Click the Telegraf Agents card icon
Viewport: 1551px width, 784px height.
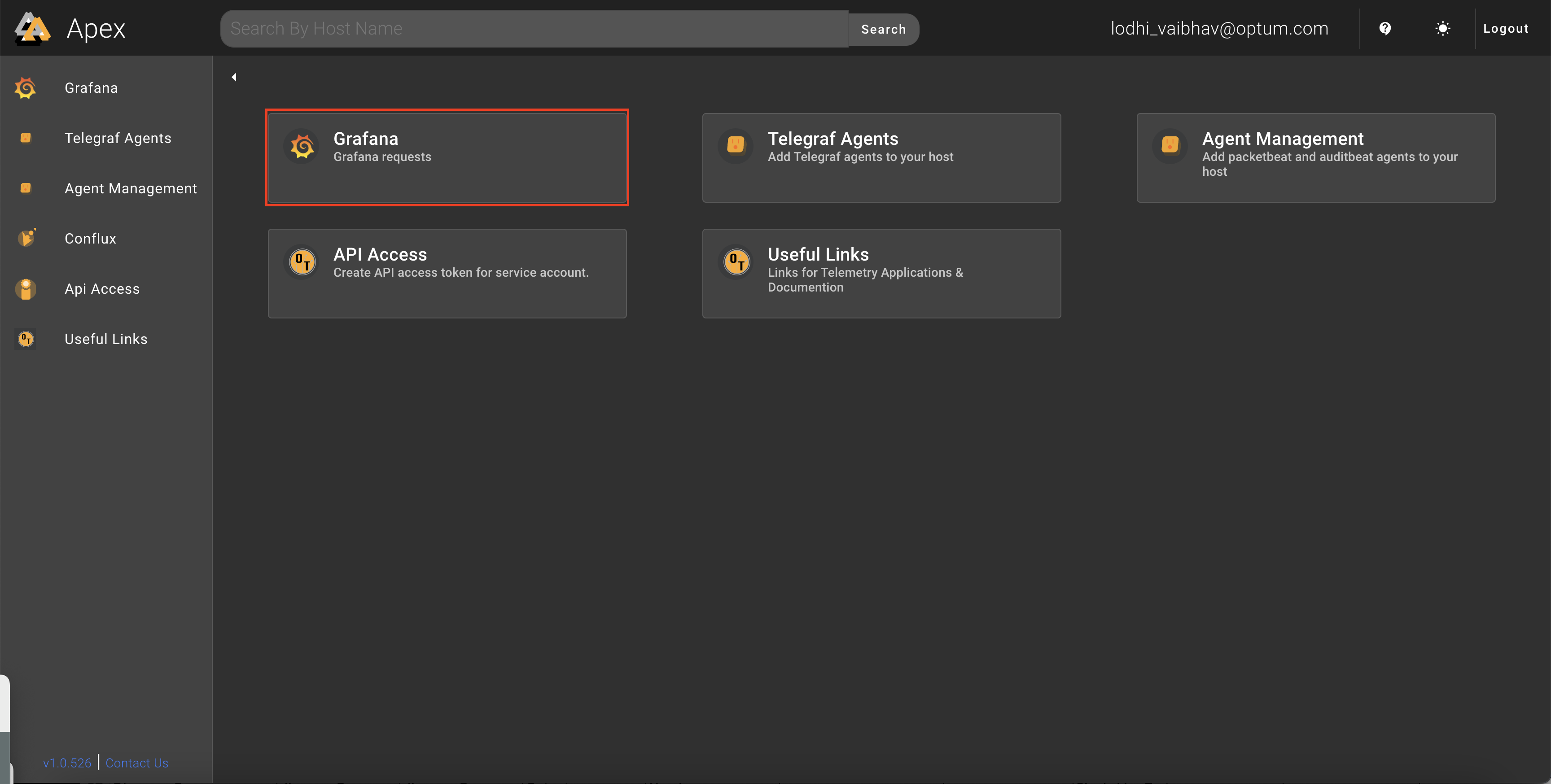[736, 146]
